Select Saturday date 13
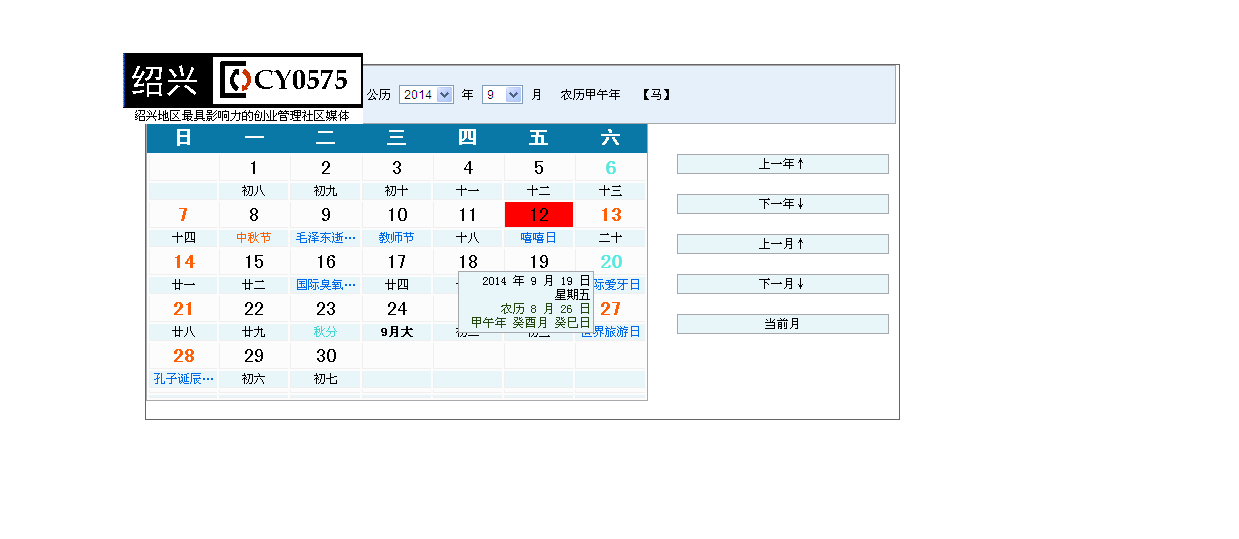The width and height of the screenshot is (1239, 539). click(611, 215)
